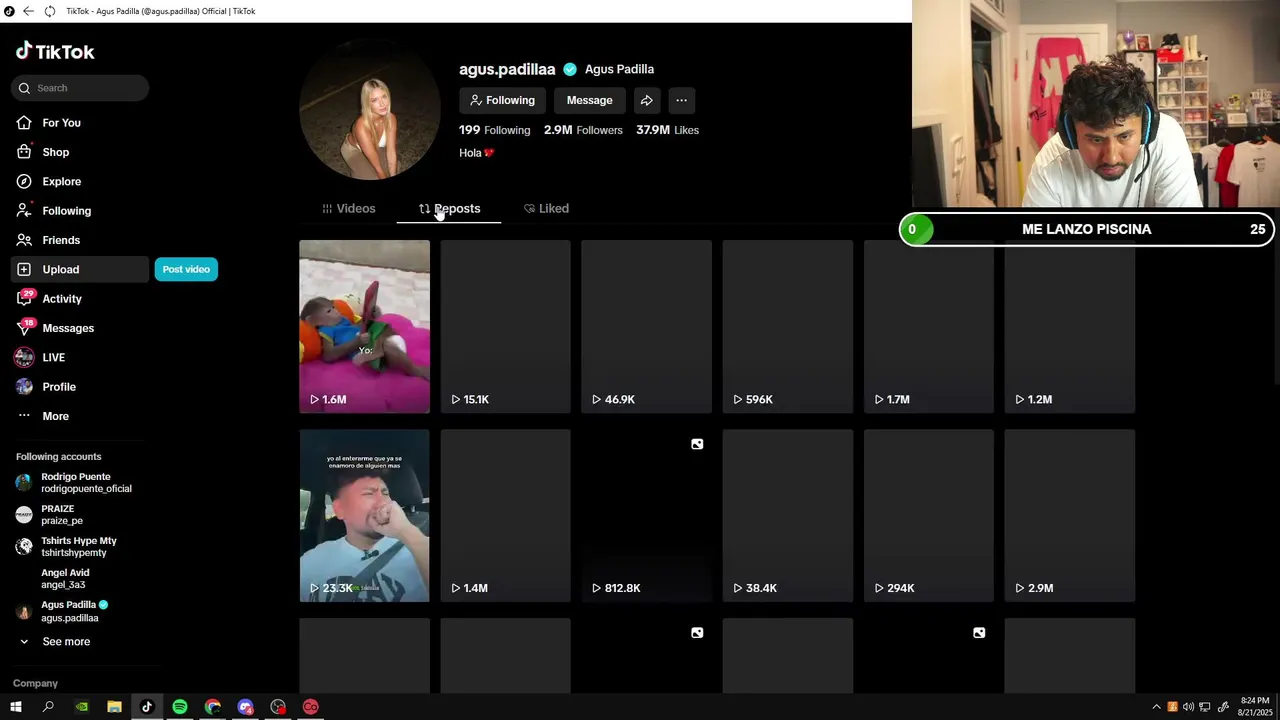Toggle the Following button on the profile

[x=502, y=100]
